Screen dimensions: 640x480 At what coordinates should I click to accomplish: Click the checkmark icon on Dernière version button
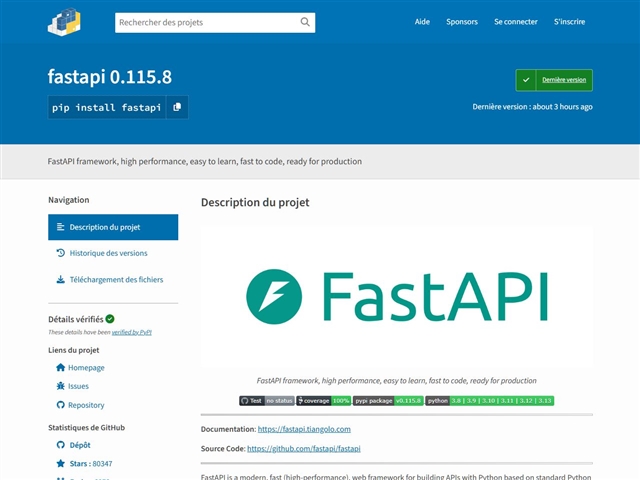click(526, 80)
